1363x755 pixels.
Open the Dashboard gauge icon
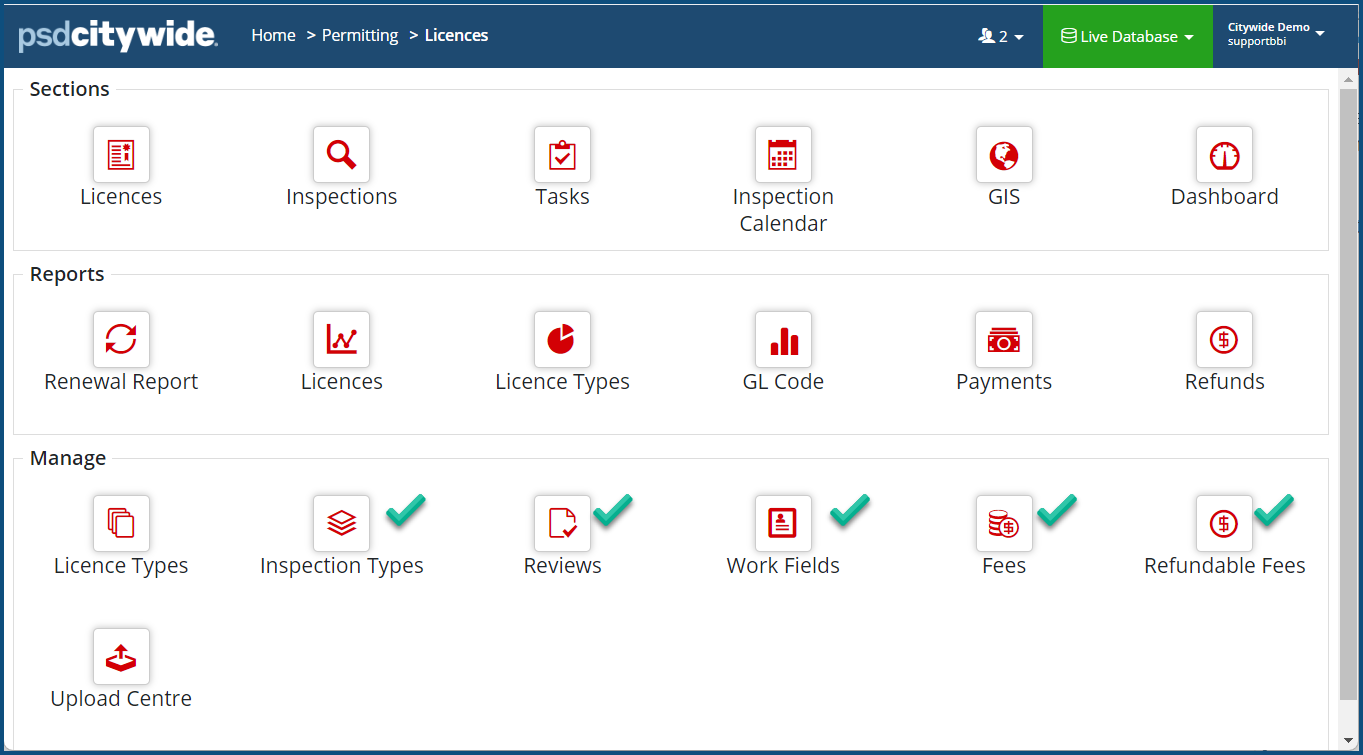point(1224,155)
